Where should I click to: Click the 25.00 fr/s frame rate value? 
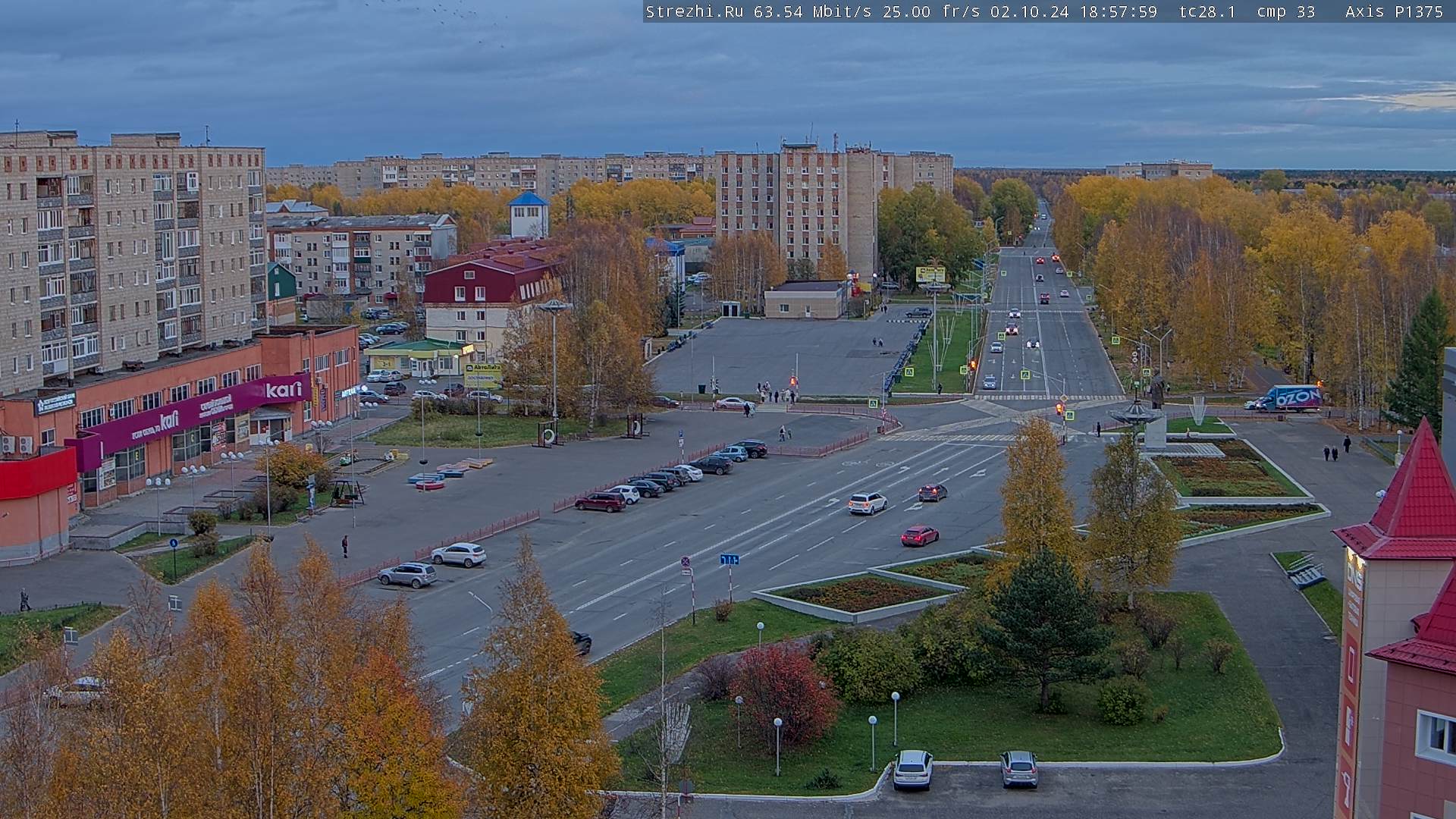click(x=931, y=11)
